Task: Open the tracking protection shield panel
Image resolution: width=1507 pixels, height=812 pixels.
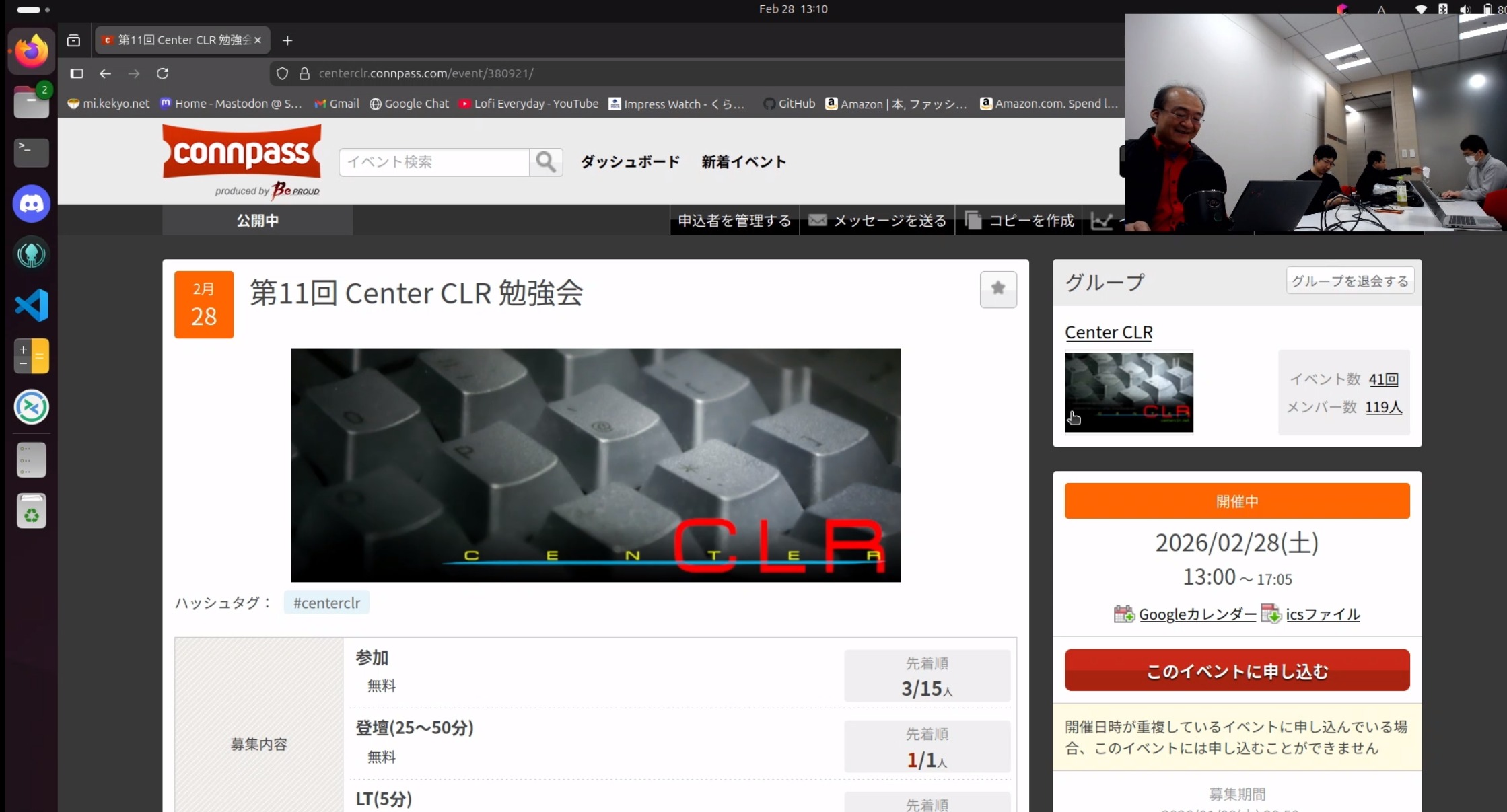Action: point(282,73)
